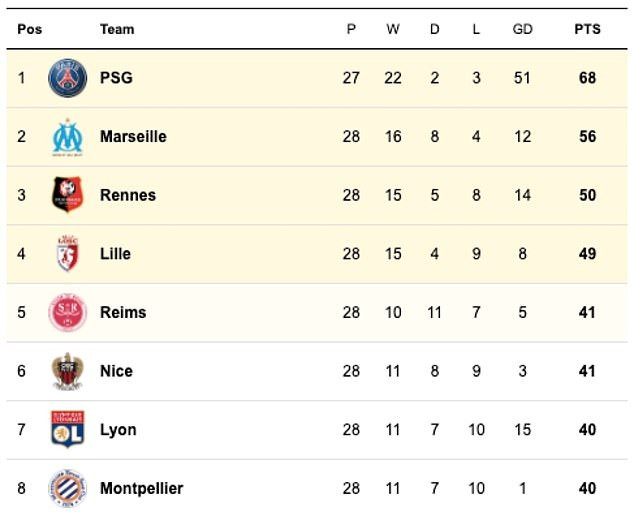Click the Pos column header
The image size is (634, 516).
point(30,29)
